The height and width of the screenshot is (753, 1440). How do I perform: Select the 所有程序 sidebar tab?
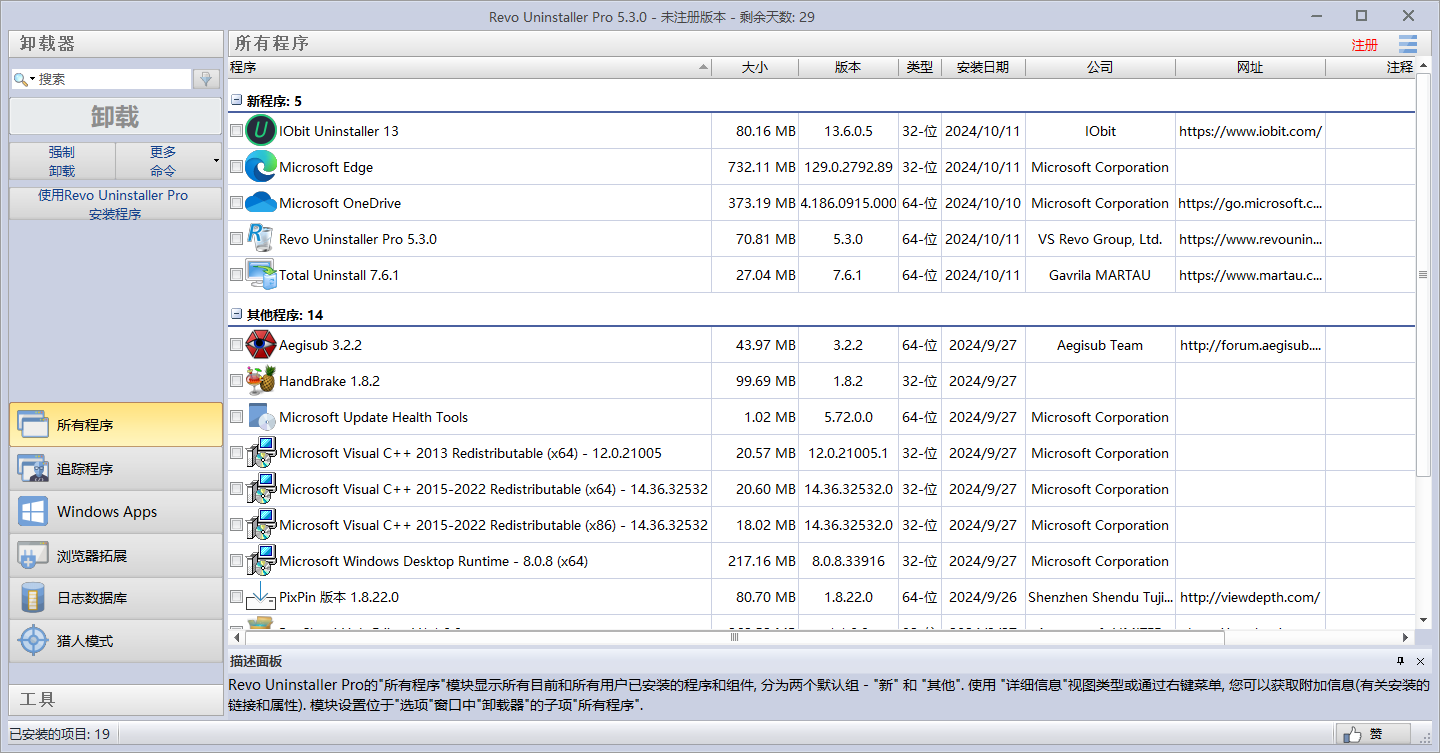pyautogui.click(x=116, y=425)
